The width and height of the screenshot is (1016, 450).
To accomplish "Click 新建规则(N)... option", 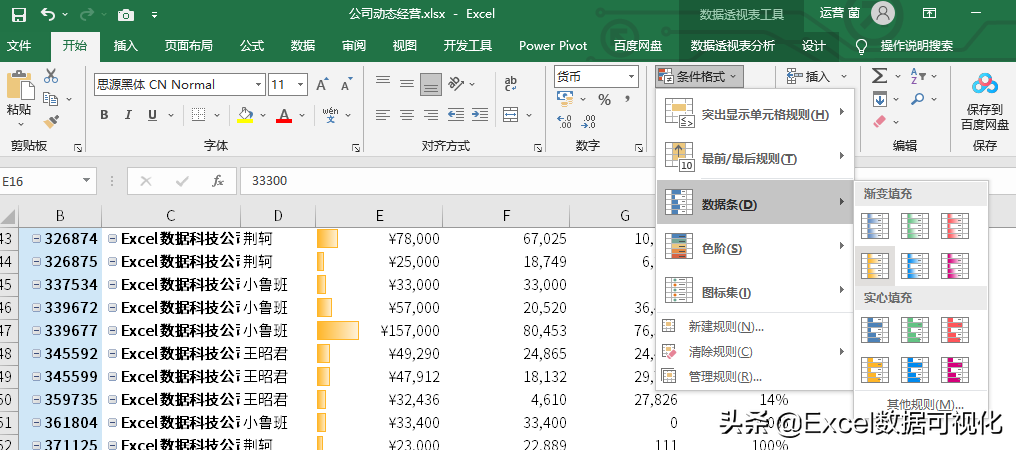I will click(754, 327).
